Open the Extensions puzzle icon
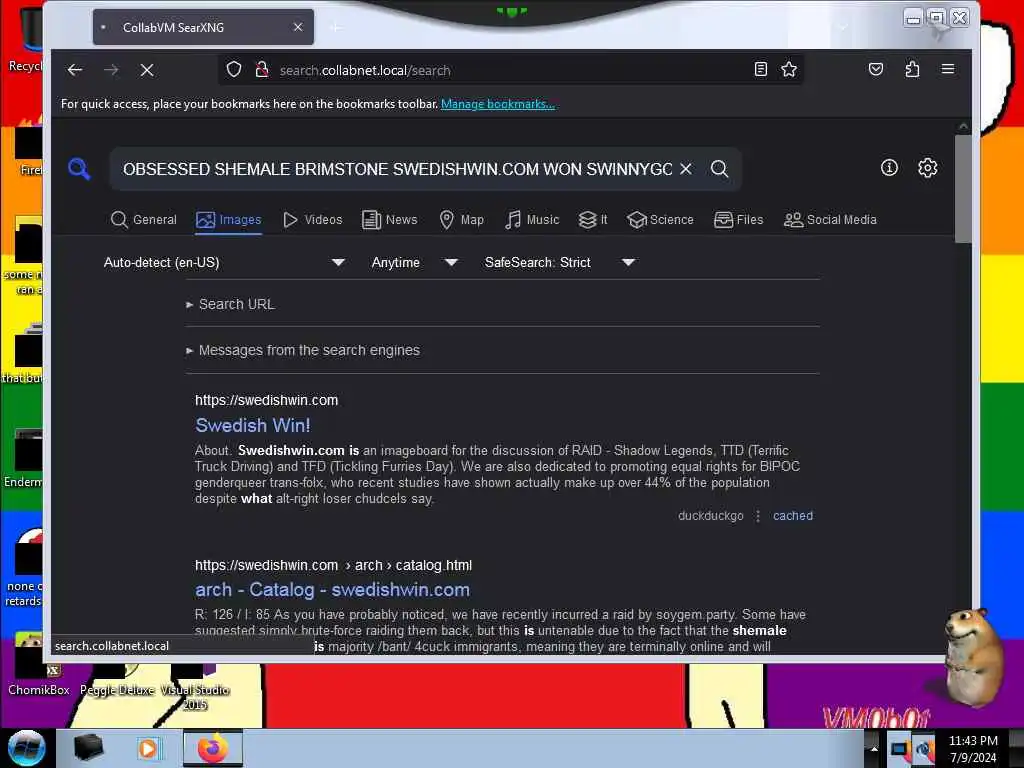 tap(912, 69)
